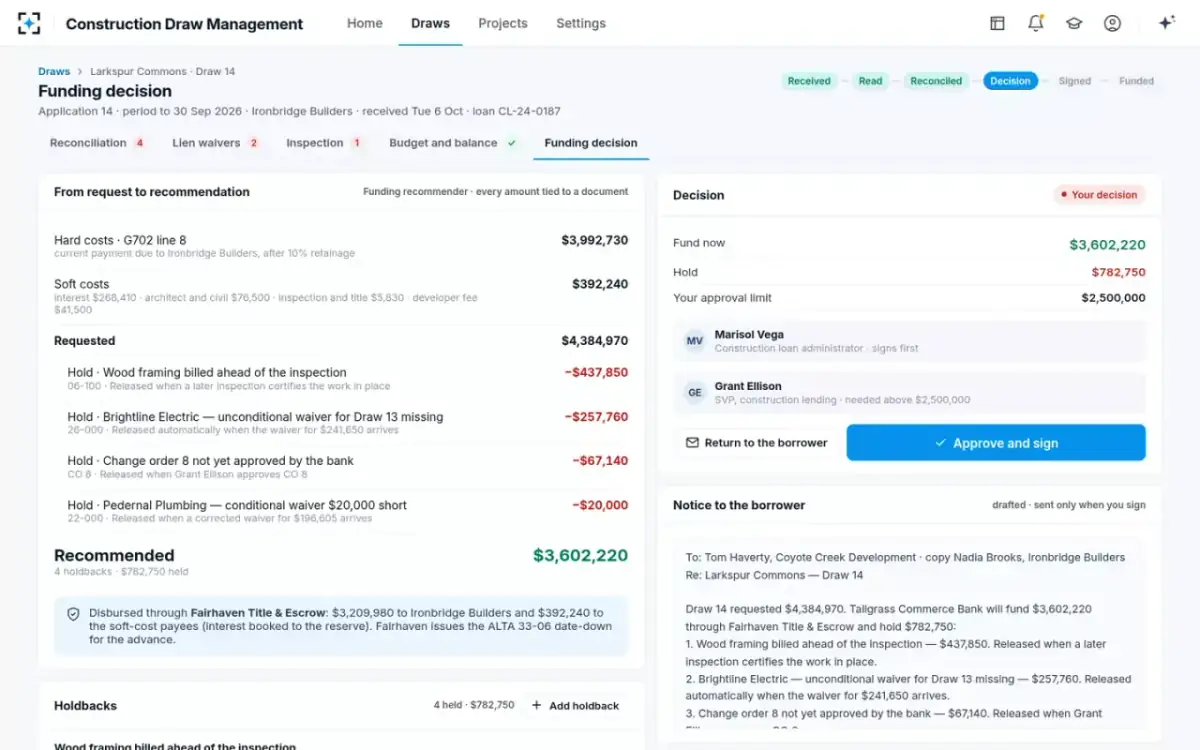Viewport: 1200px width, 750px height.
Task: Select the Funding decision tab
Action: pos(591,143)
